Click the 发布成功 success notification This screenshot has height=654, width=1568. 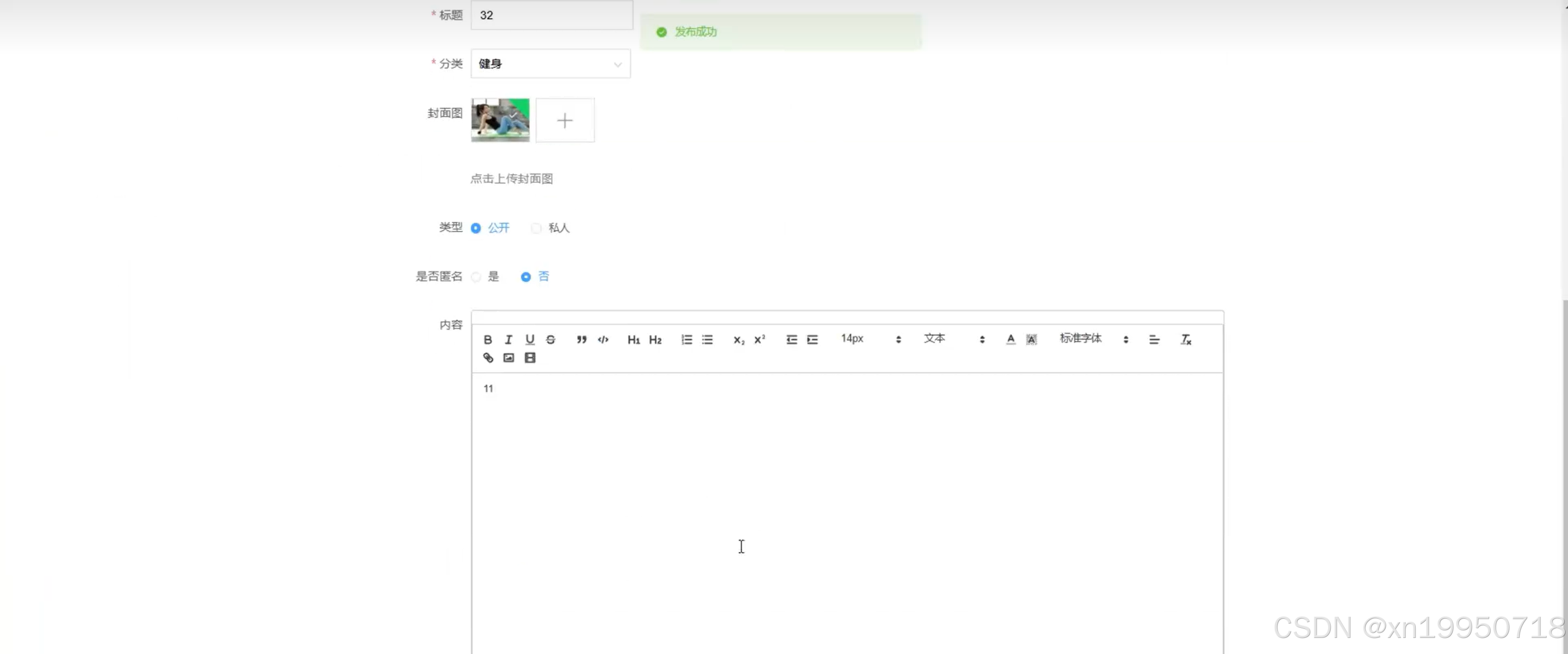pyautogui.click(x=780, y=32)
